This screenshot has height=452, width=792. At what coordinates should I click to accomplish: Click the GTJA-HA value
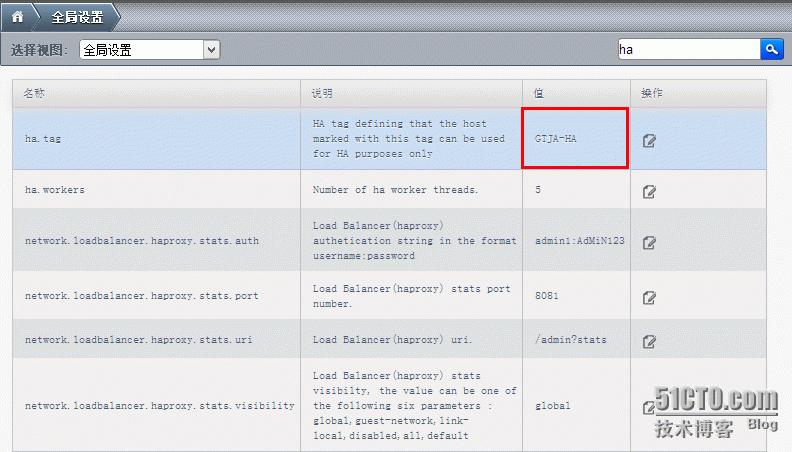[x=556, y=138]
